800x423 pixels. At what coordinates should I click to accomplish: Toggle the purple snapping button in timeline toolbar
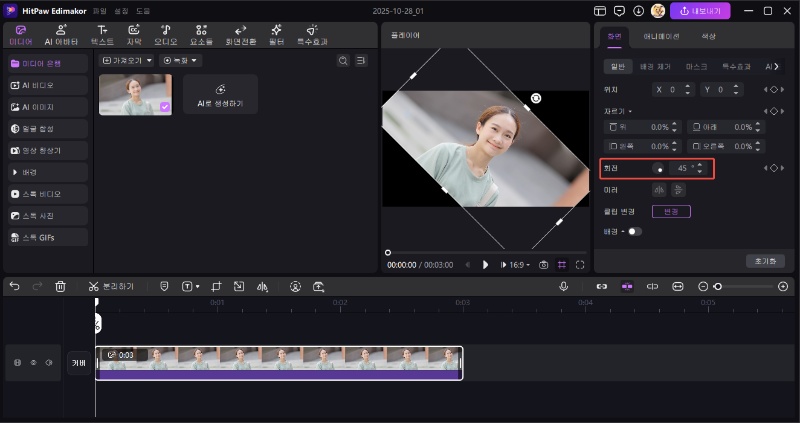tap(627, 287)
